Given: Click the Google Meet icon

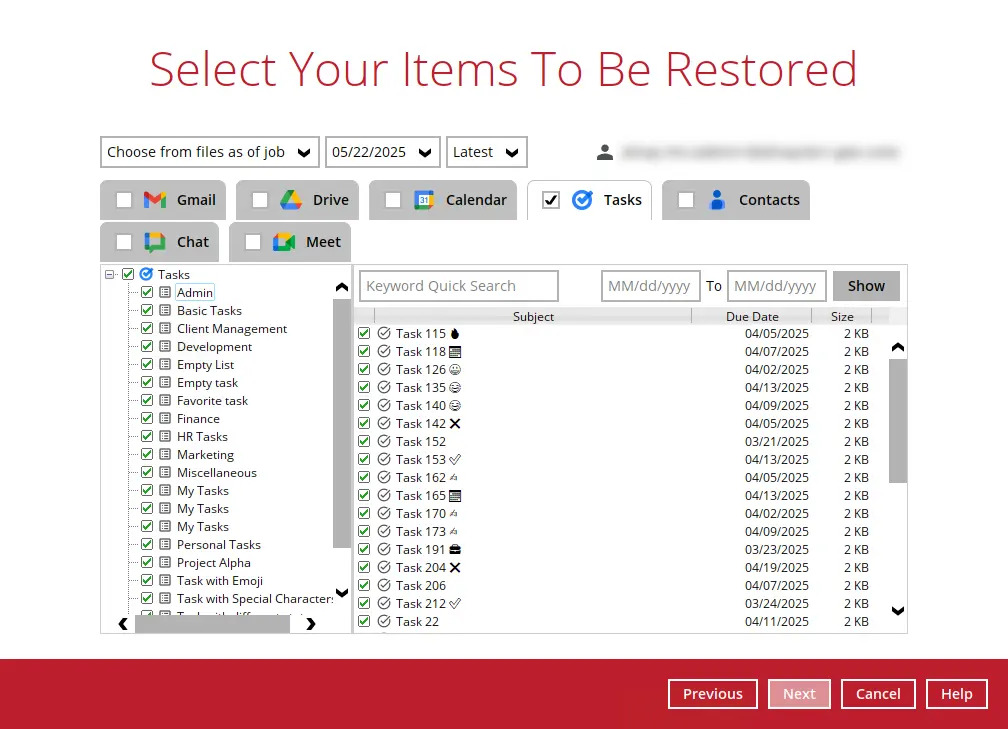Looking at the screenshot, I should click(284, 242).
